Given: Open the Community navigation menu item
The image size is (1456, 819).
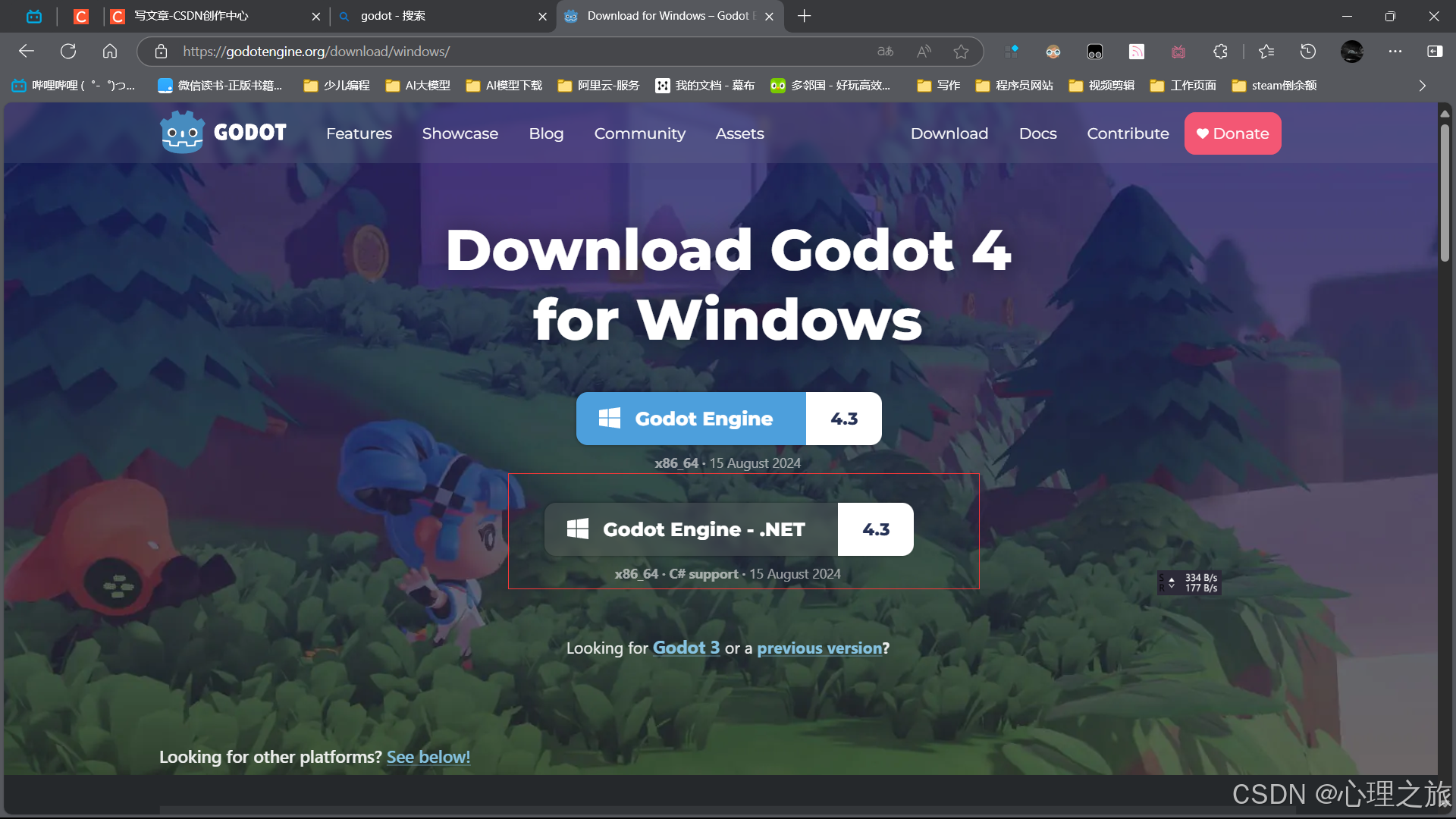Looking at the screenshot, I should 639,133.
